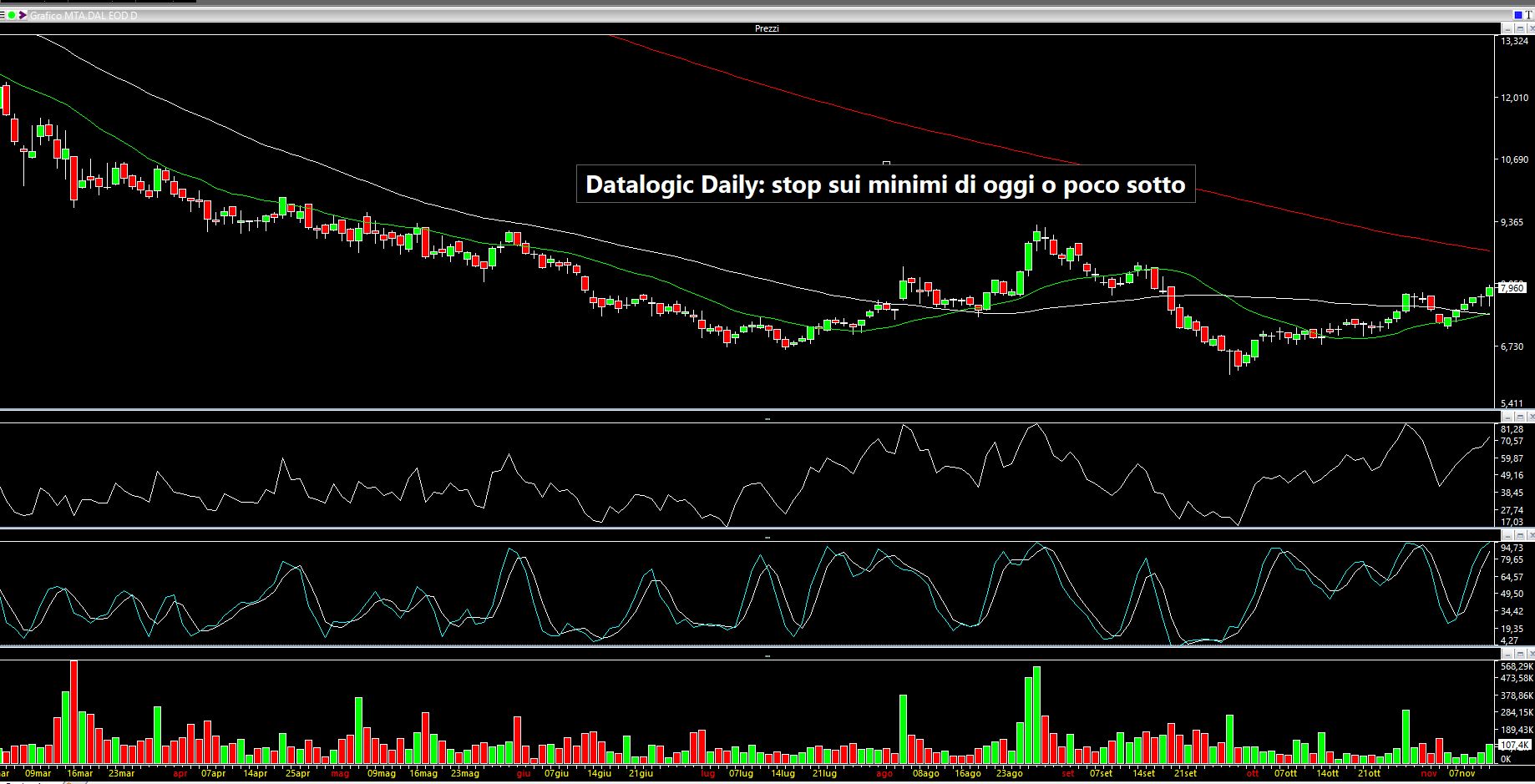Close the RSI indicator pane below prices
The image size is (1535, 784).
point(1531,417)
